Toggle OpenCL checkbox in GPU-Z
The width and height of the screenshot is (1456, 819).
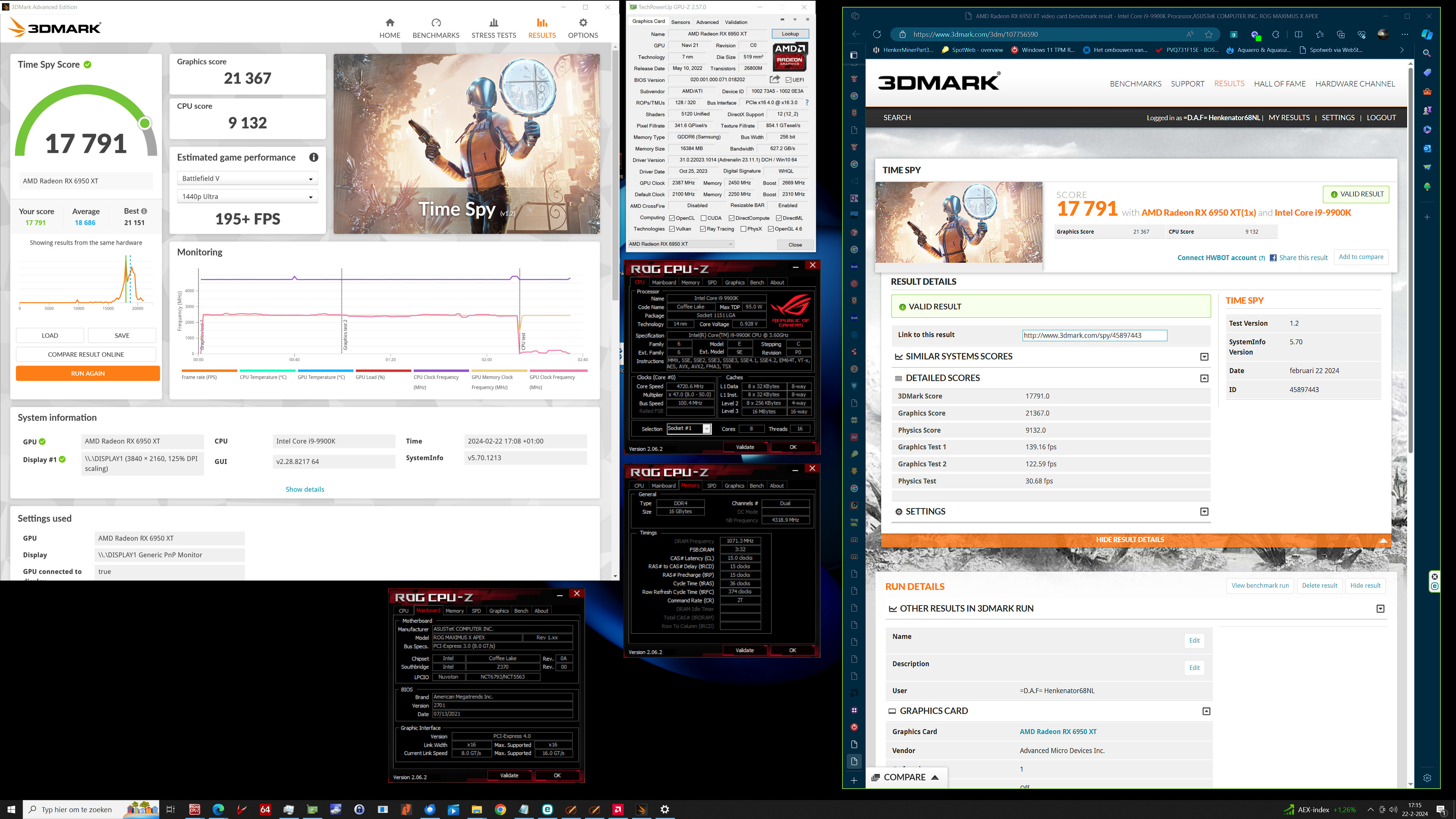(x=672, y=218)
